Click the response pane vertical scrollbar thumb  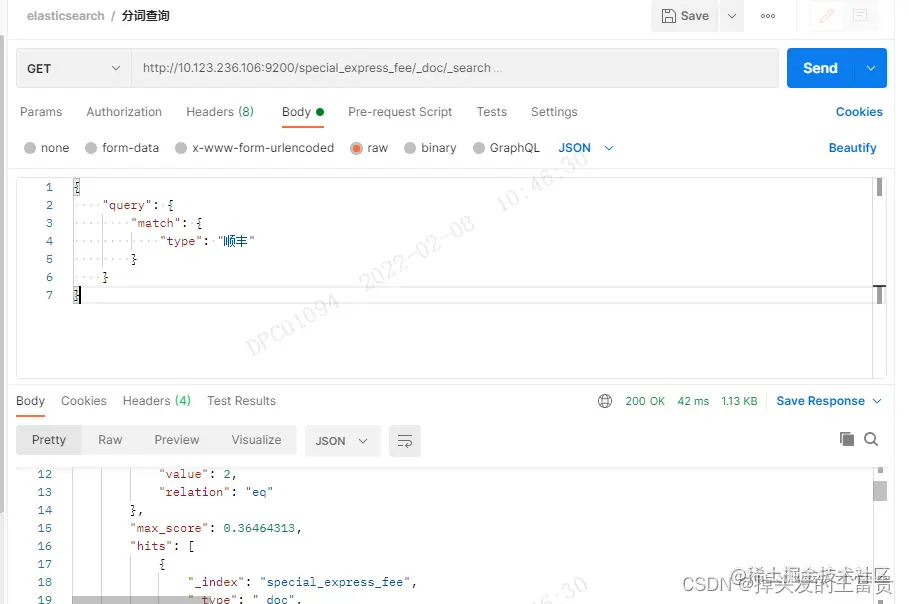(x=880, y=491)
